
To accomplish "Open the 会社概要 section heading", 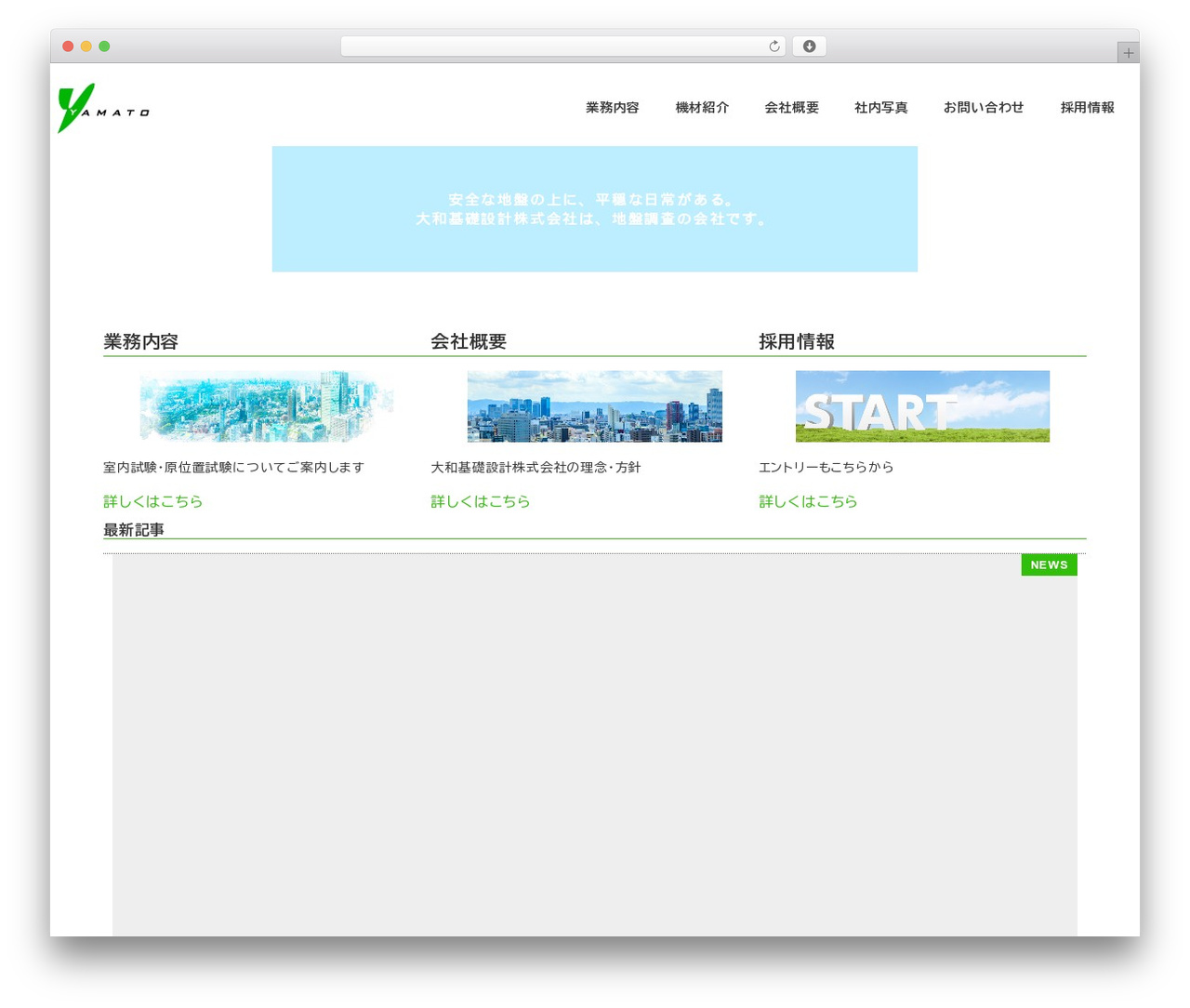I will click(x=469, y=341).
